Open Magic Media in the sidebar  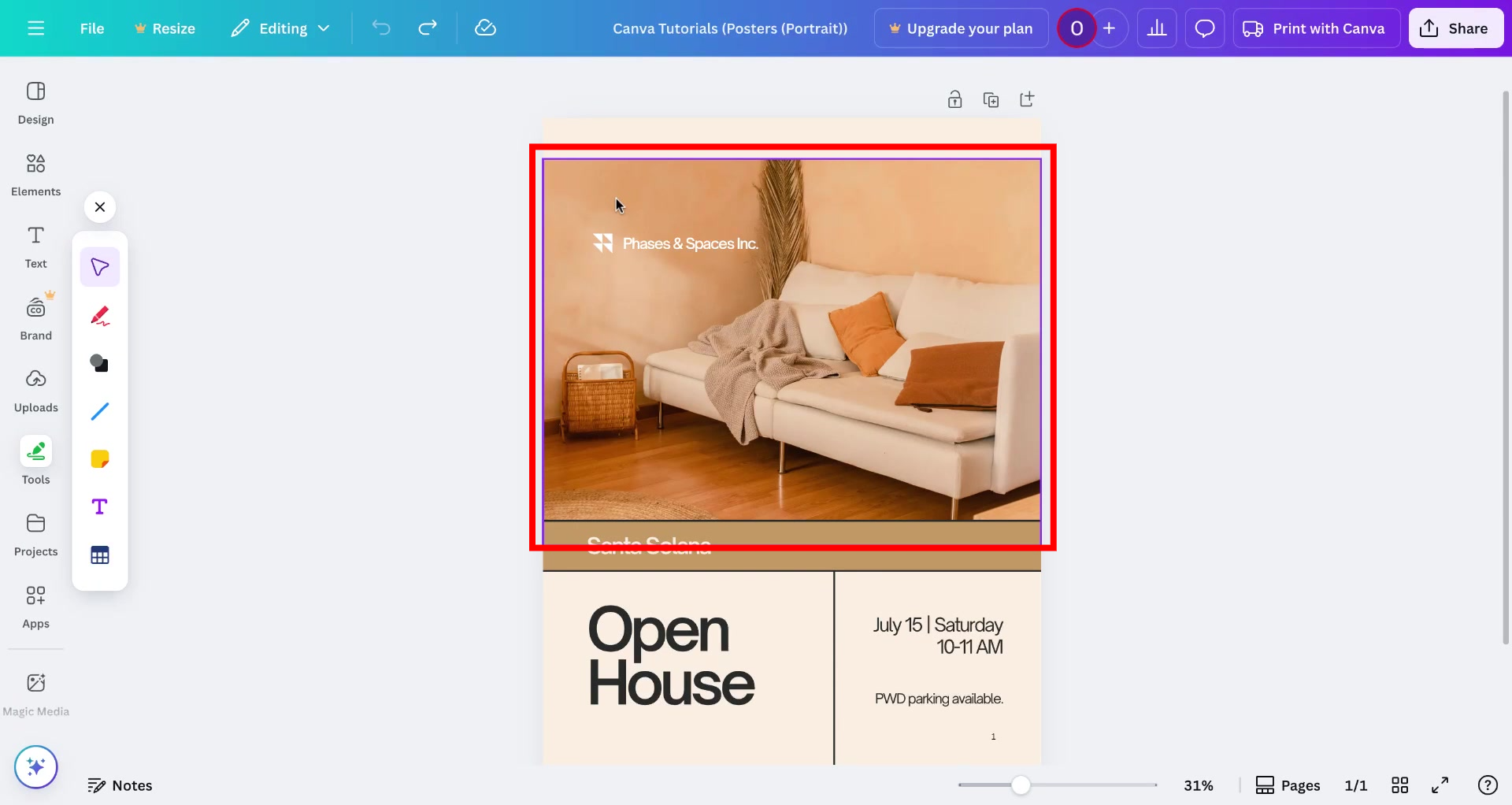click(x=35, y=692)
